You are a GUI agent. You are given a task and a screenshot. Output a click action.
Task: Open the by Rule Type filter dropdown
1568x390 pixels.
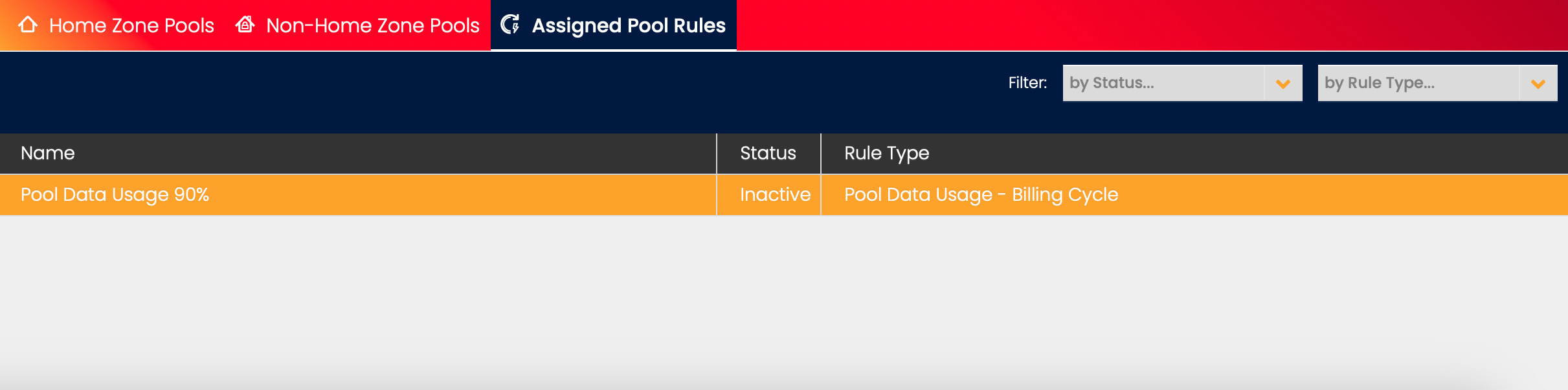[x=1418, y=83]
